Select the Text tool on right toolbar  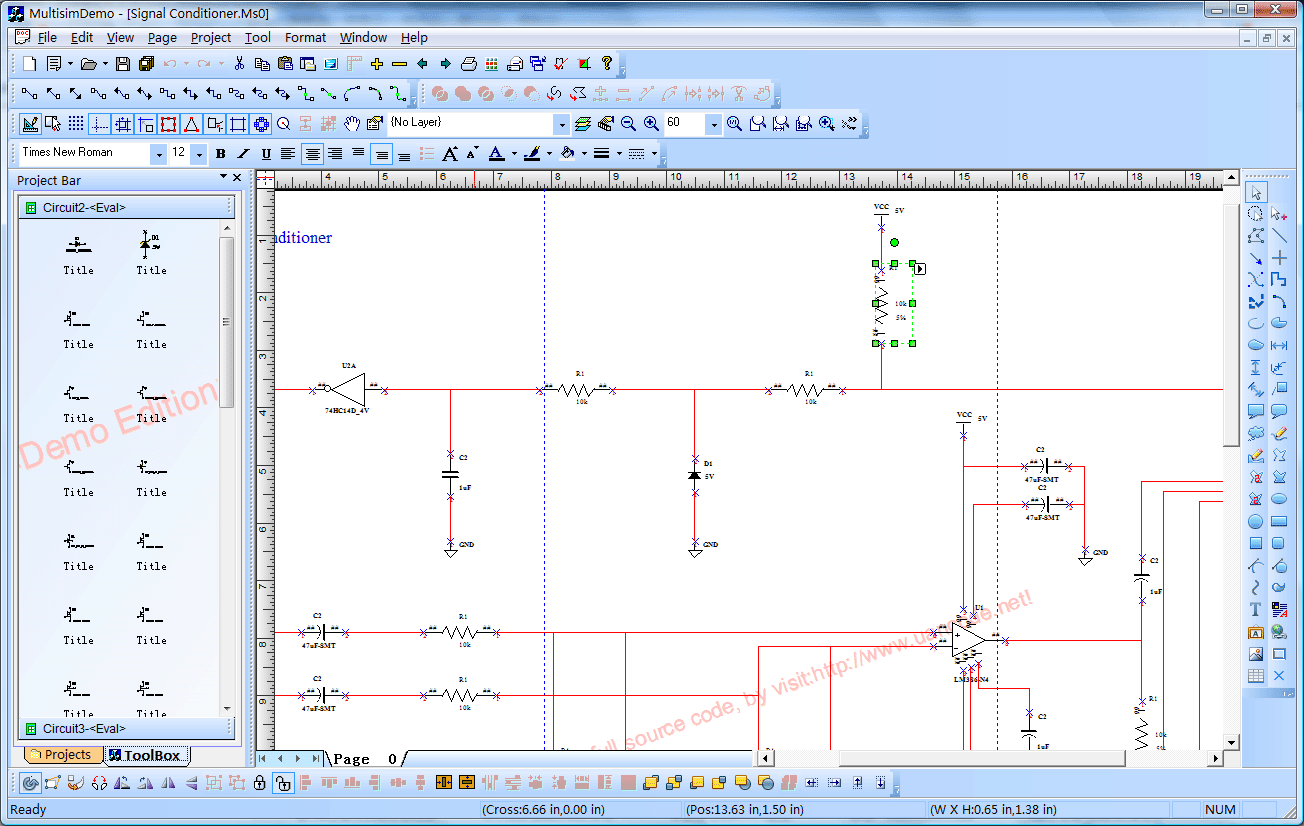pos(1255,608)
